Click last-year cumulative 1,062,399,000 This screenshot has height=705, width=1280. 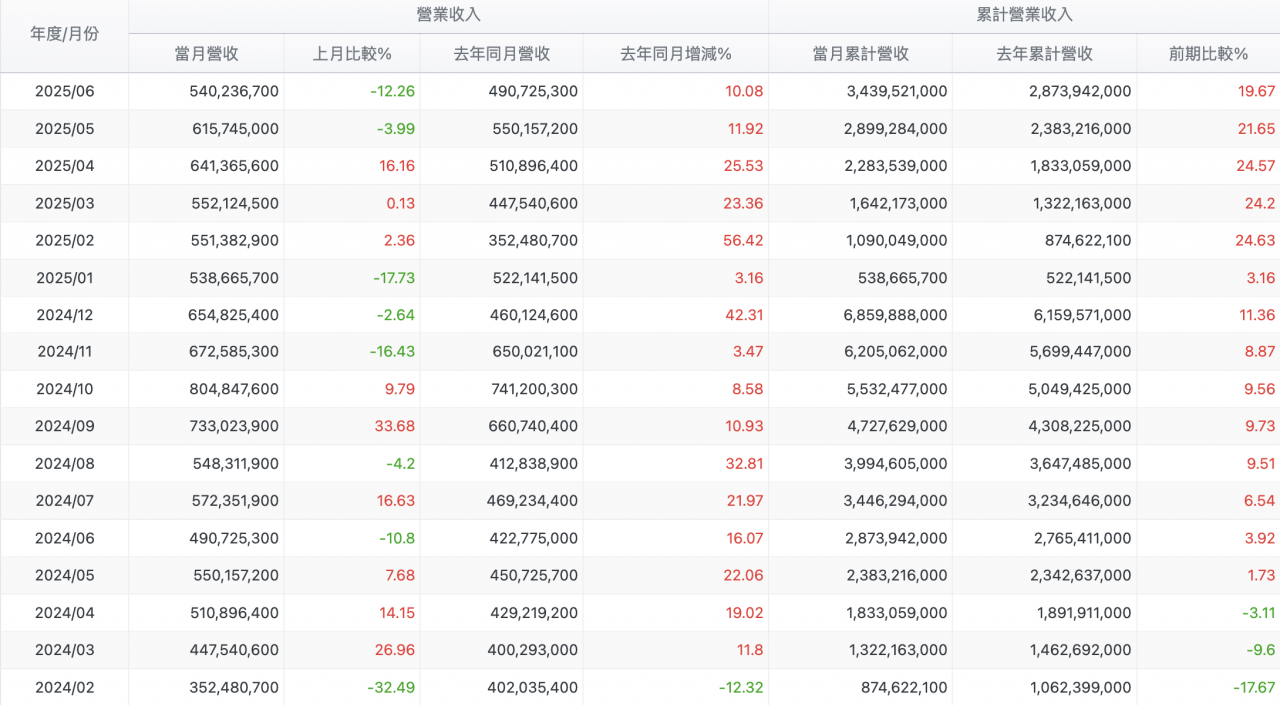pyautogui.click(x=1081, y=688)
